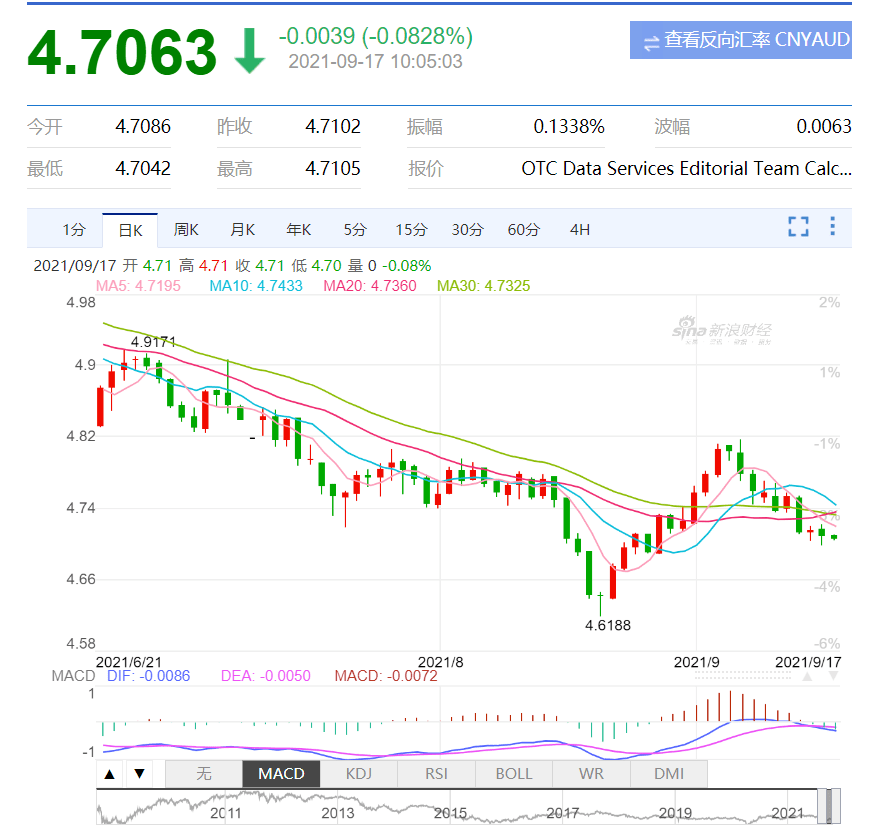Click the black up arrow below MACD panel
Screen dimensions: 869x831
coord(111,773)
